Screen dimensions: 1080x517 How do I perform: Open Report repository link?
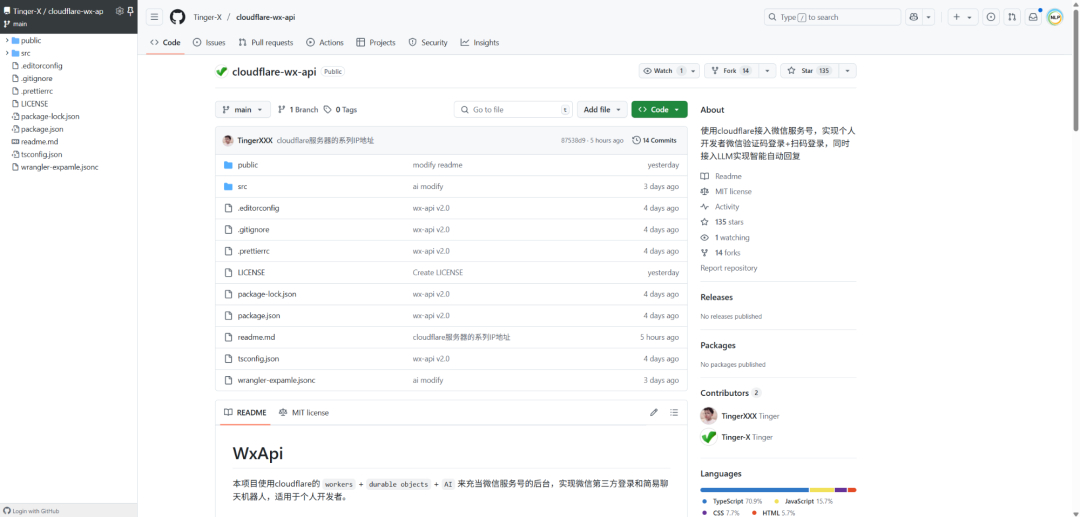(729, 268)
